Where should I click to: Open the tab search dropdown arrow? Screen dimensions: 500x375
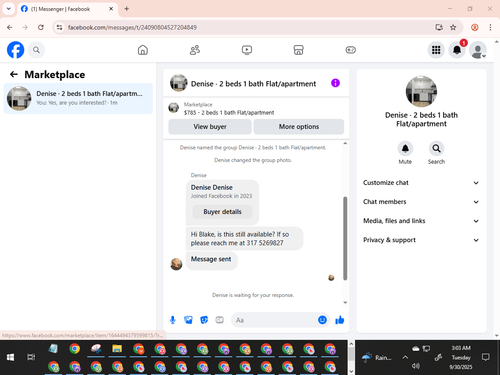click(9, 9)
